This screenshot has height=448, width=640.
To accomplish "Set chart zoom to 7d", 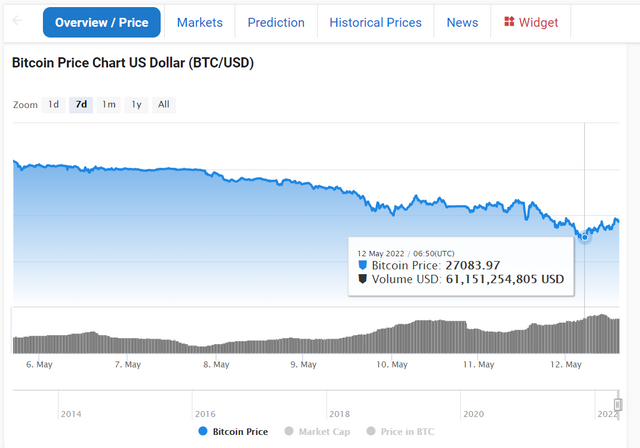I will pos(81,105).
